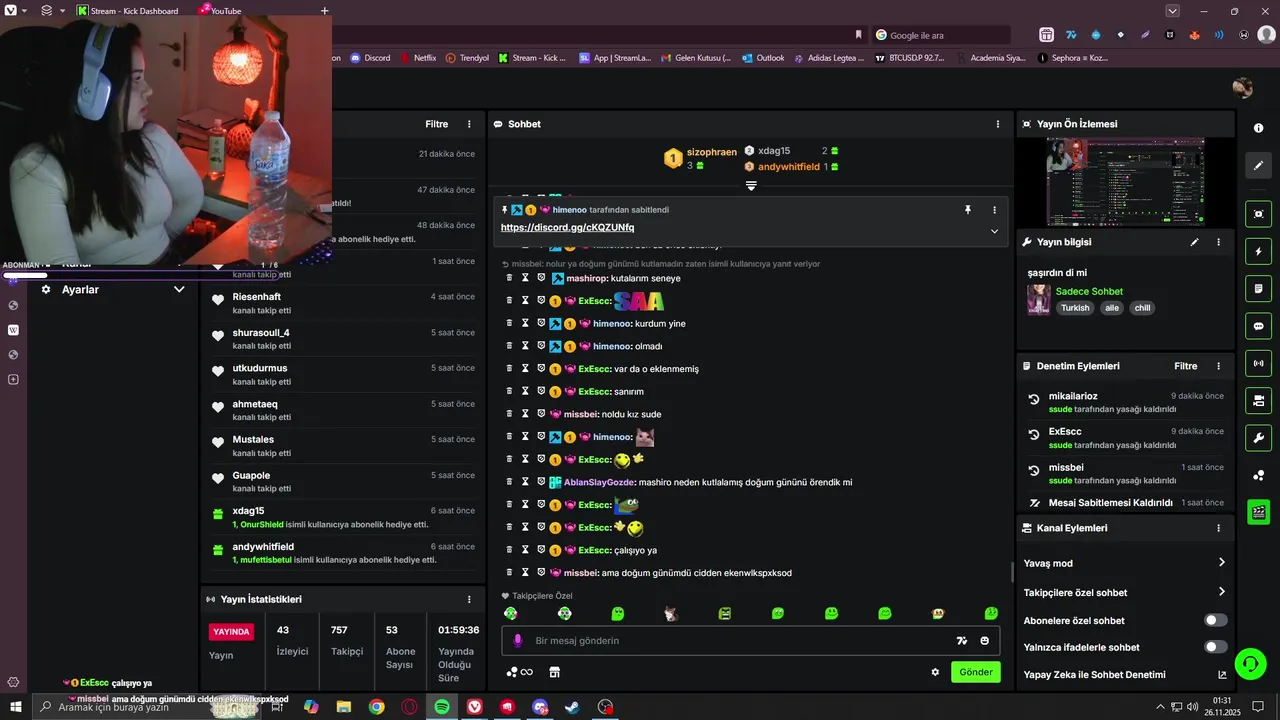The width and height of the screenshot is (1280, 720).
Task: Click the chill tag
Action: (1142, 308)
